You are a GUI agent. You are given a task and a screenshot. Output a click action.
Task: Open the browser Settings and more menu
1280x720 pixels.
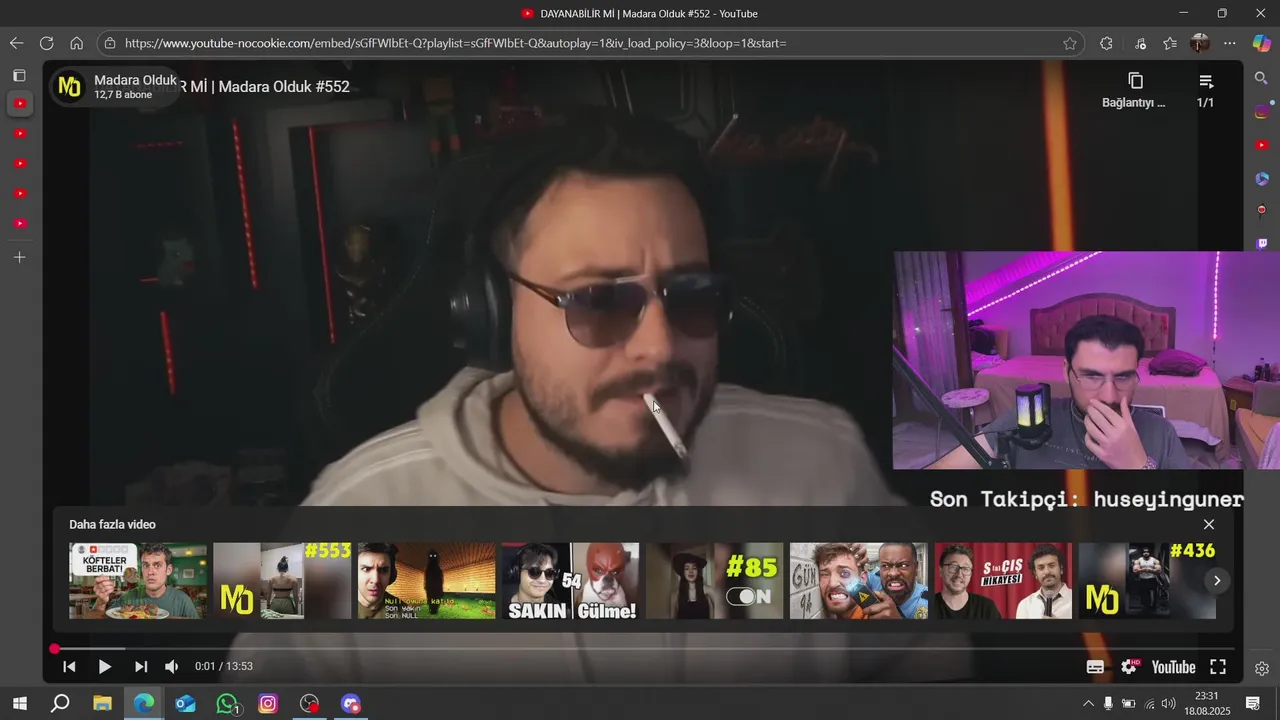1230,43
